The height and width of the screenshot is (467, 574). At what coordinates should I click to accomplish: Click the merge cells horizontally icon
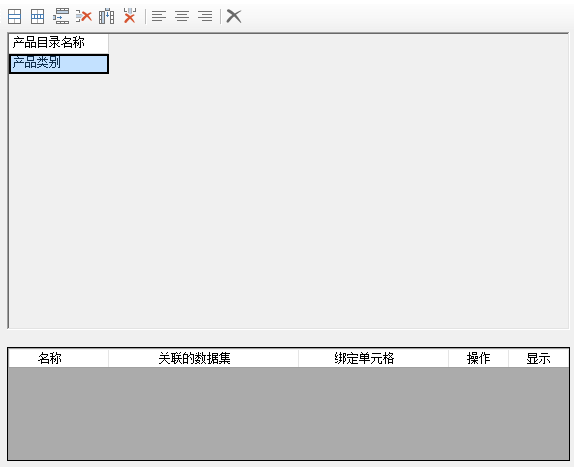tap(15, 16)
